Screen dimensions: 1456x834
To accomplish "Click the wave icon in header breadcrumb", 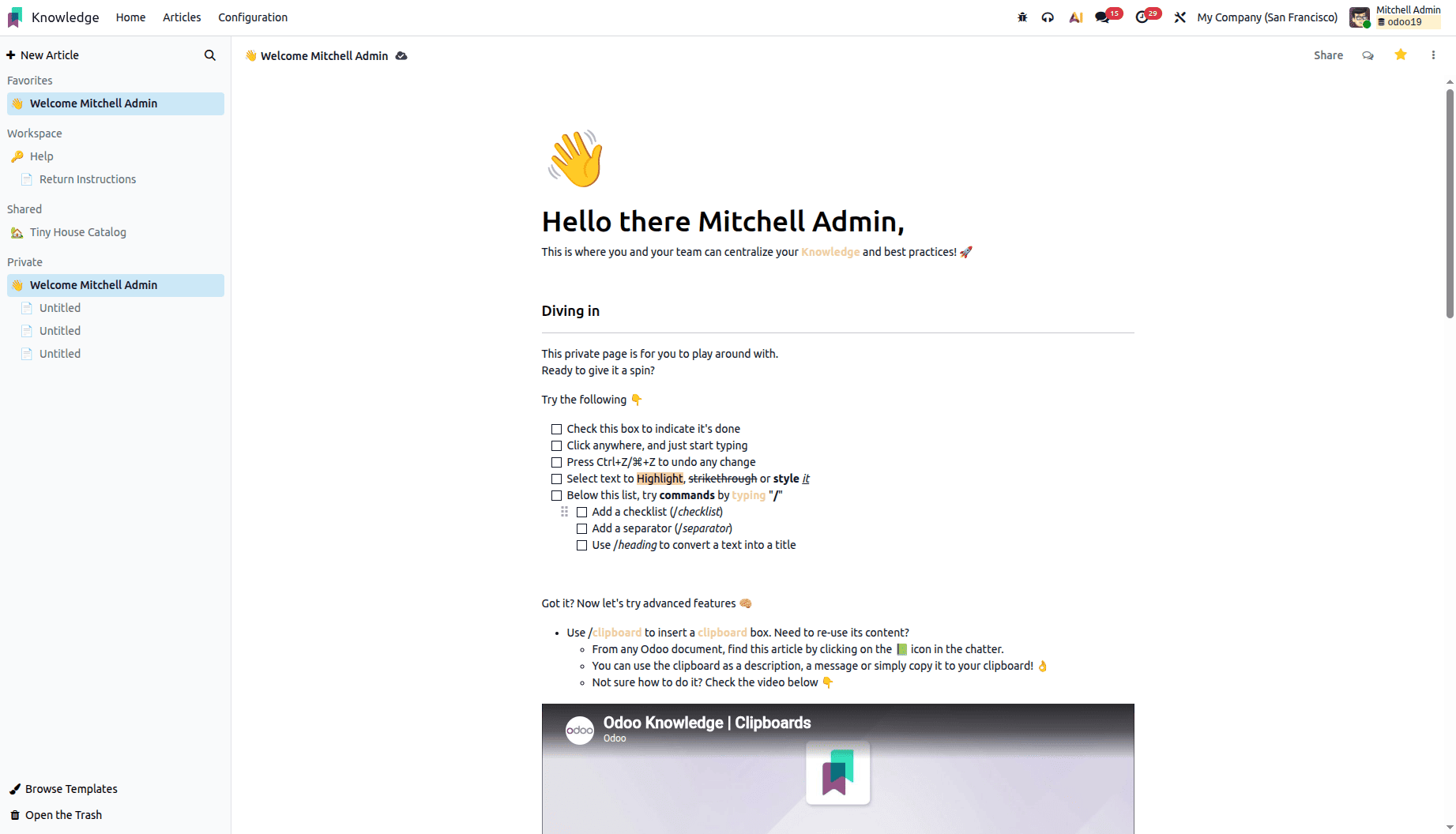I will (250, 56).
